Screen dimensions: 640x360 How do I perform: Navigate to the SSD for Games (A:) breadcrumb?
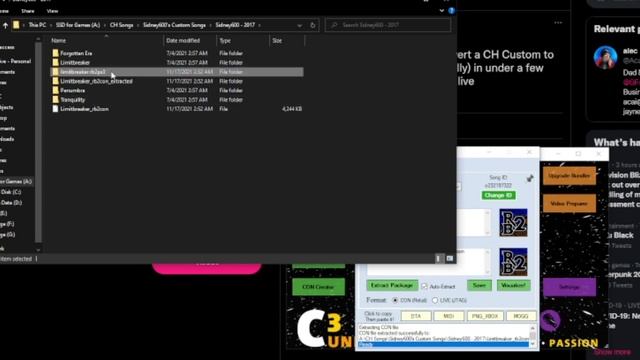(x=78, y=25)
